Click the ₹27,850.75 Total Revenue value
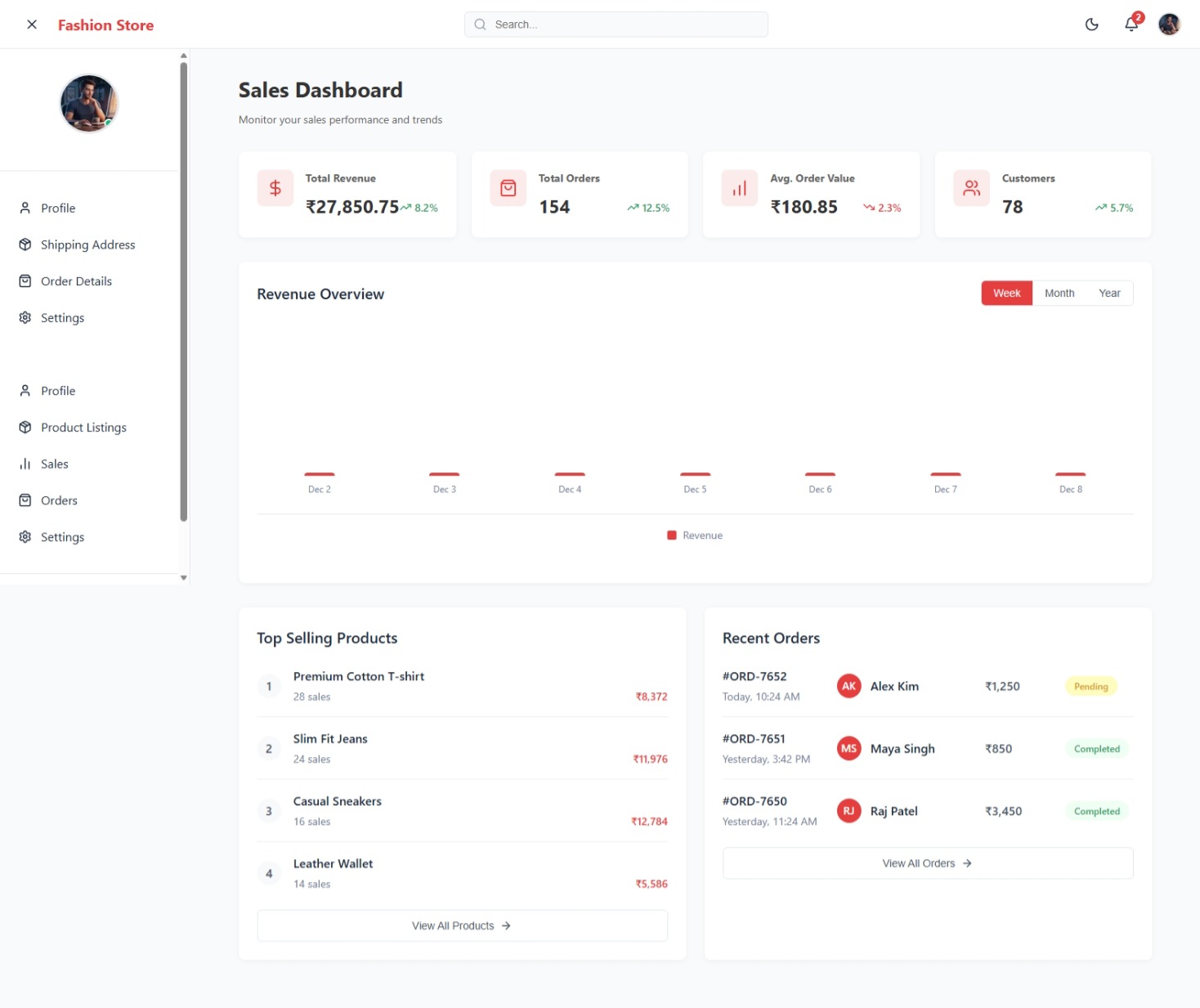This screenshot has height=1008, width=1200. click(352, 208)
